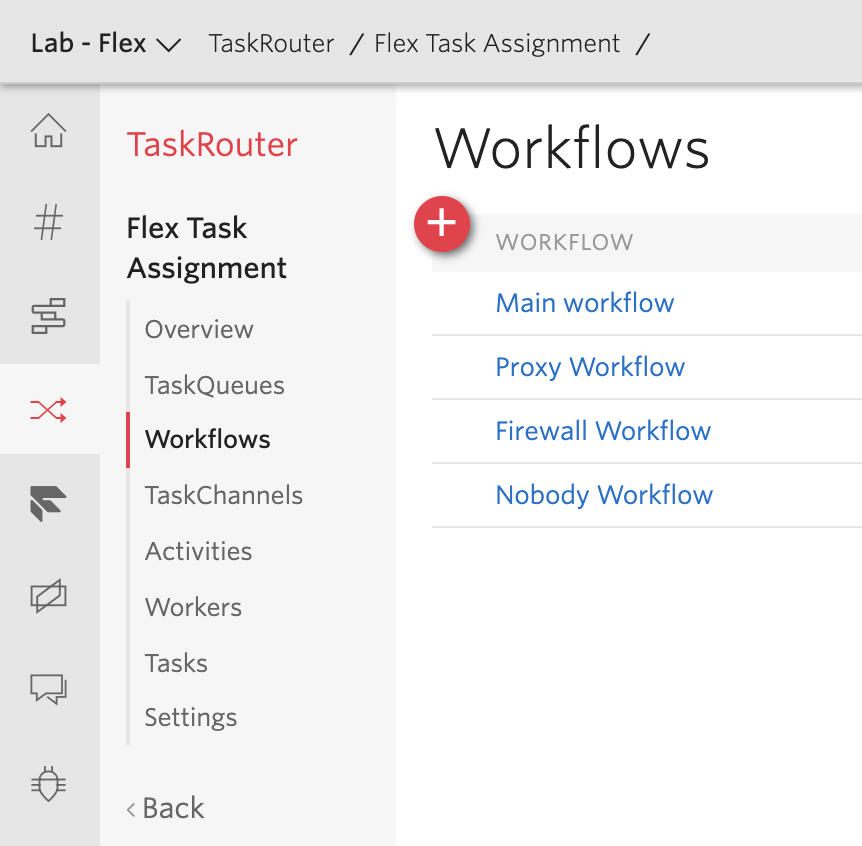Open the TaskChannels menu item

[224, 495]
